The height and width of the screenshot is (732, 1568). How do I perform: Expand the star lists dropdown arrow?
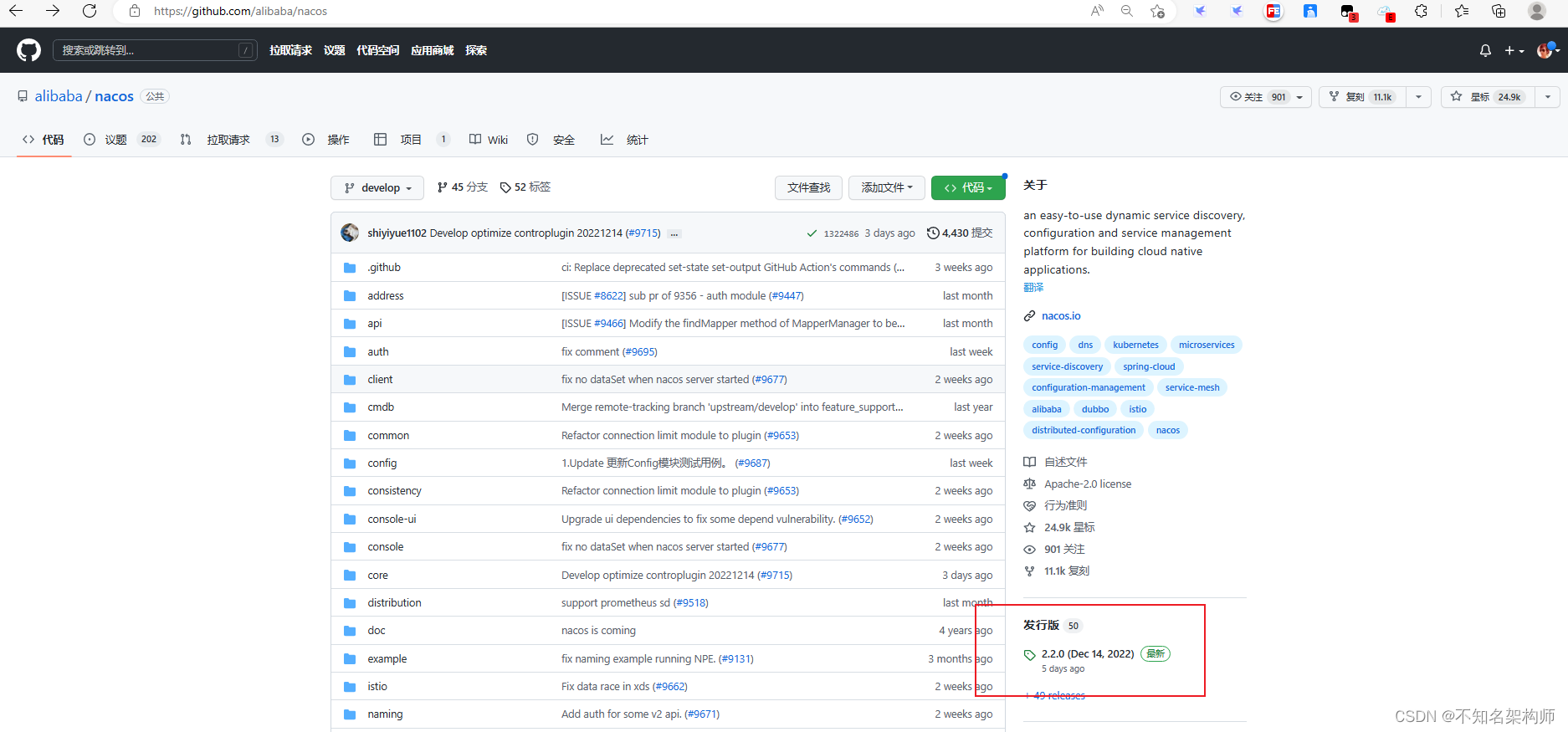[1548, 97]
